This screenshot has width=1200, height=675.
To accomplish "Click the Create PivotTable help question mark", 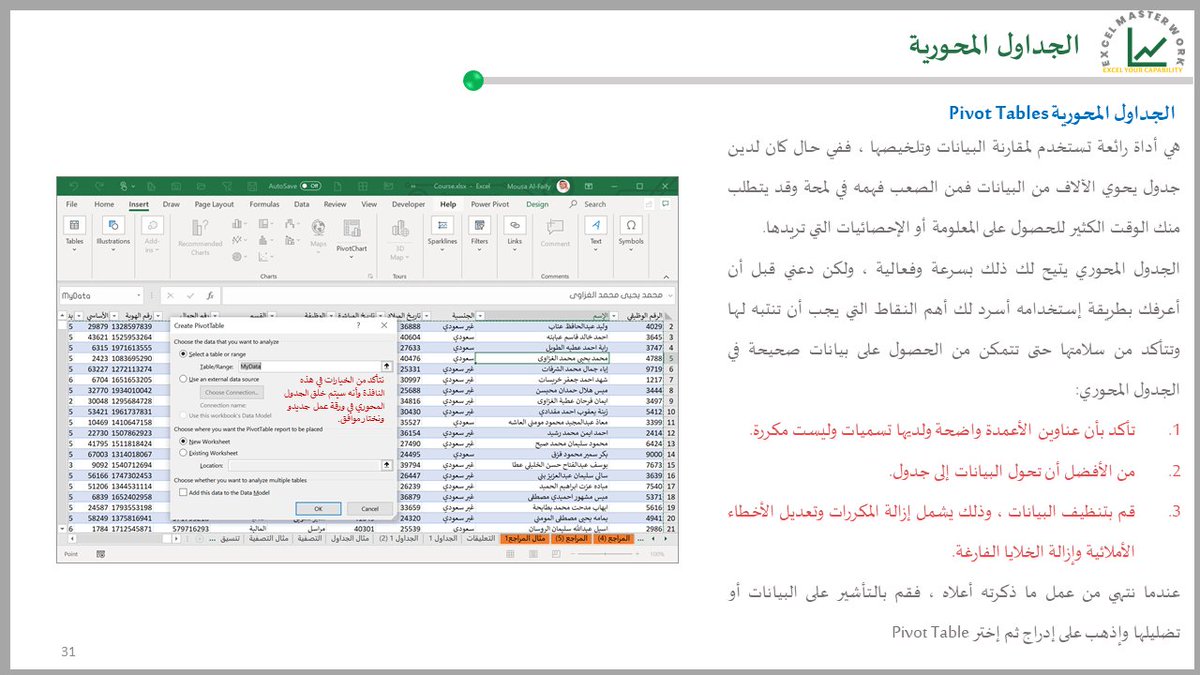I will click(x=358, y=325).
